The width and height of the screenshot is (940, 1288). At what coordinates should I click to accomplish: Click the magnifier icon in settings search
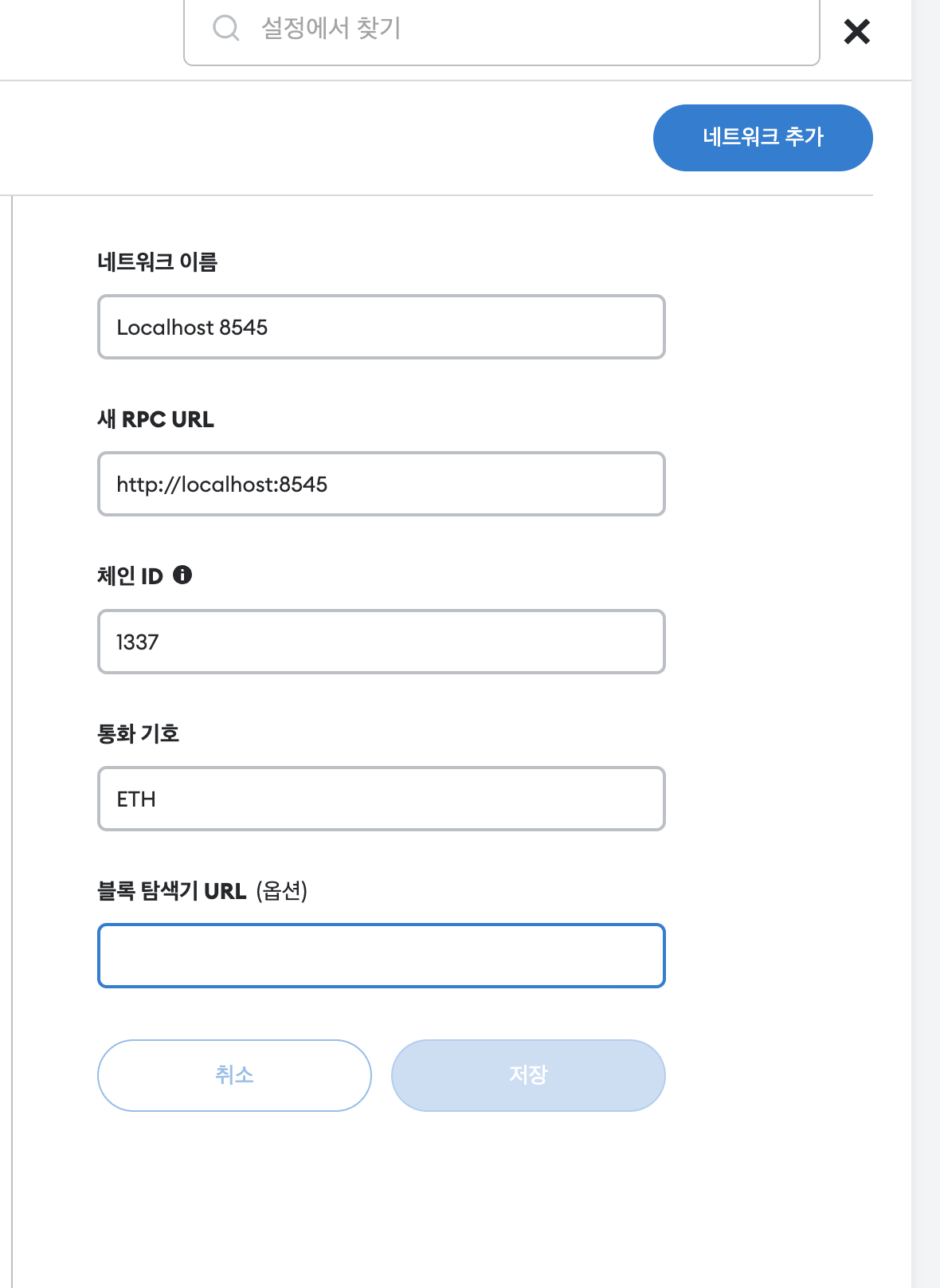(x=226, y=29)
